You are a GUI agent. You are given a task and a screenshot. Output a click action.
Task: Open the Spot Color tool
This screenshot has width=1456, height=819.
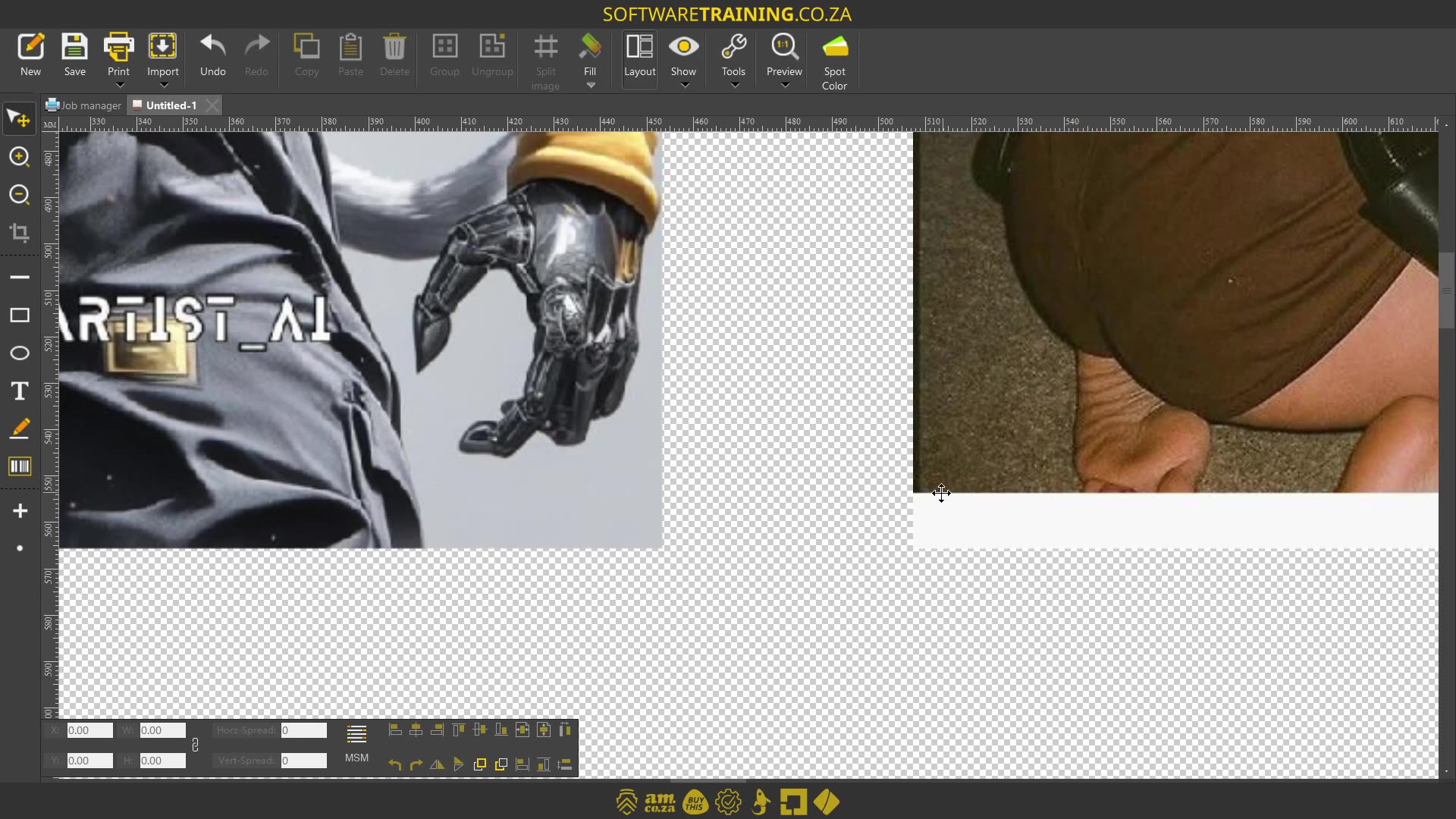pos(835,61)
